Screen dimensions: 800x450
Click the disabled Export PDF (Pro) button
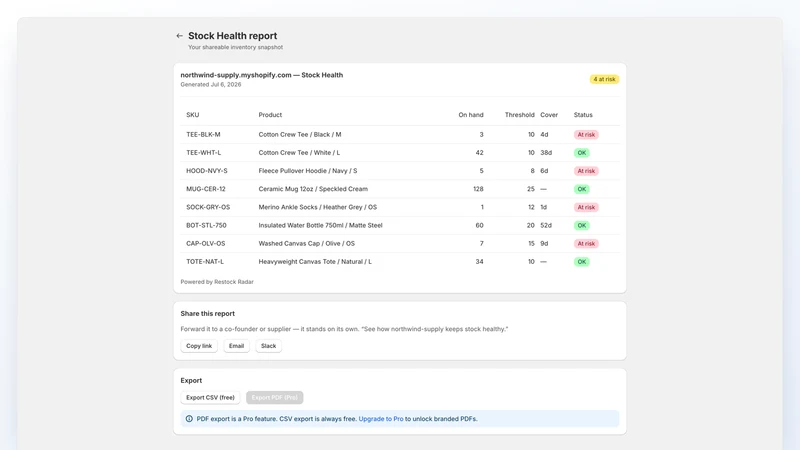click(x=274, y=397)
